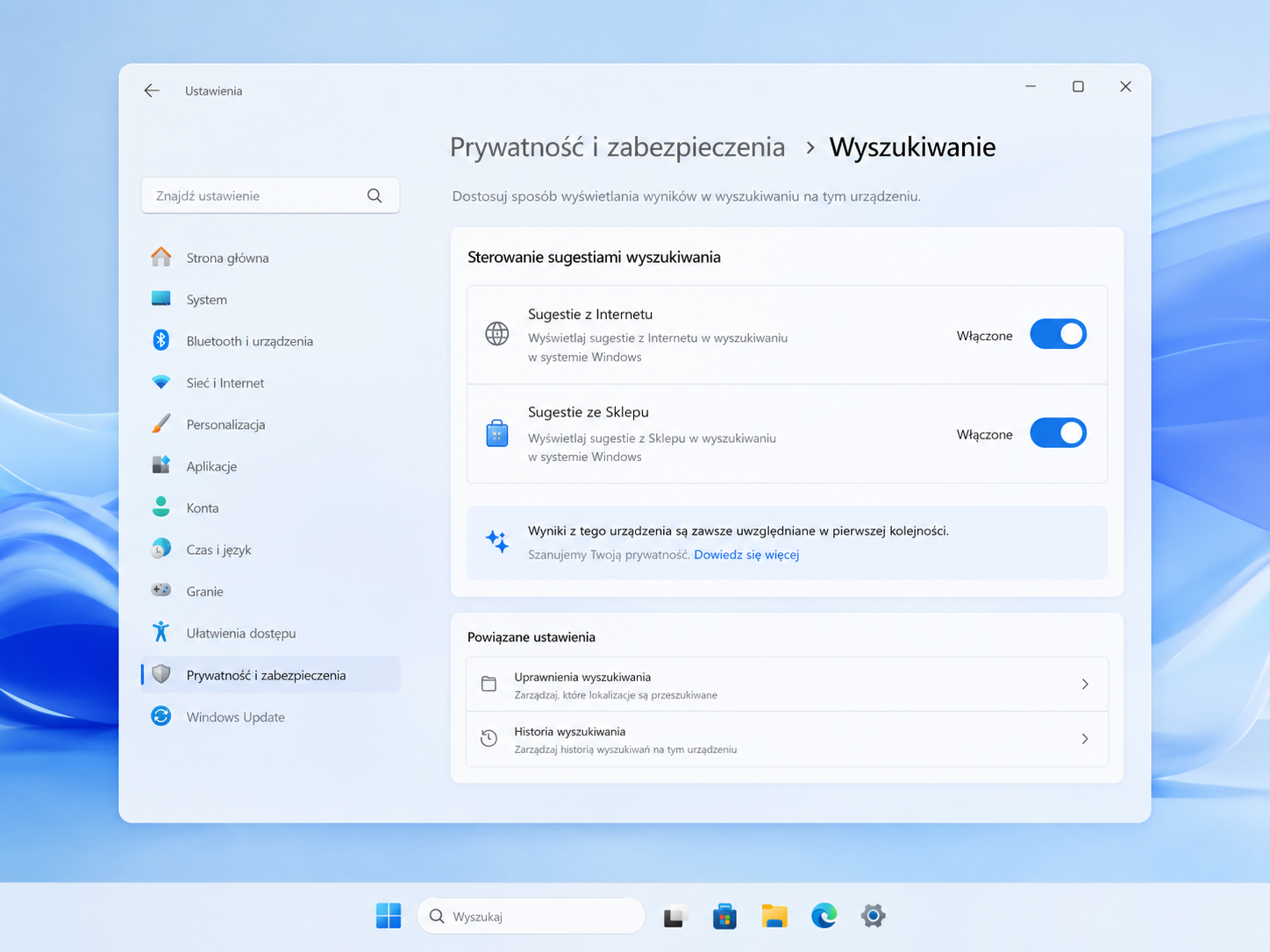The image size is (1270, 952).
Task: Click the Settings gear on the taskbar
Action: click(873, 916)
